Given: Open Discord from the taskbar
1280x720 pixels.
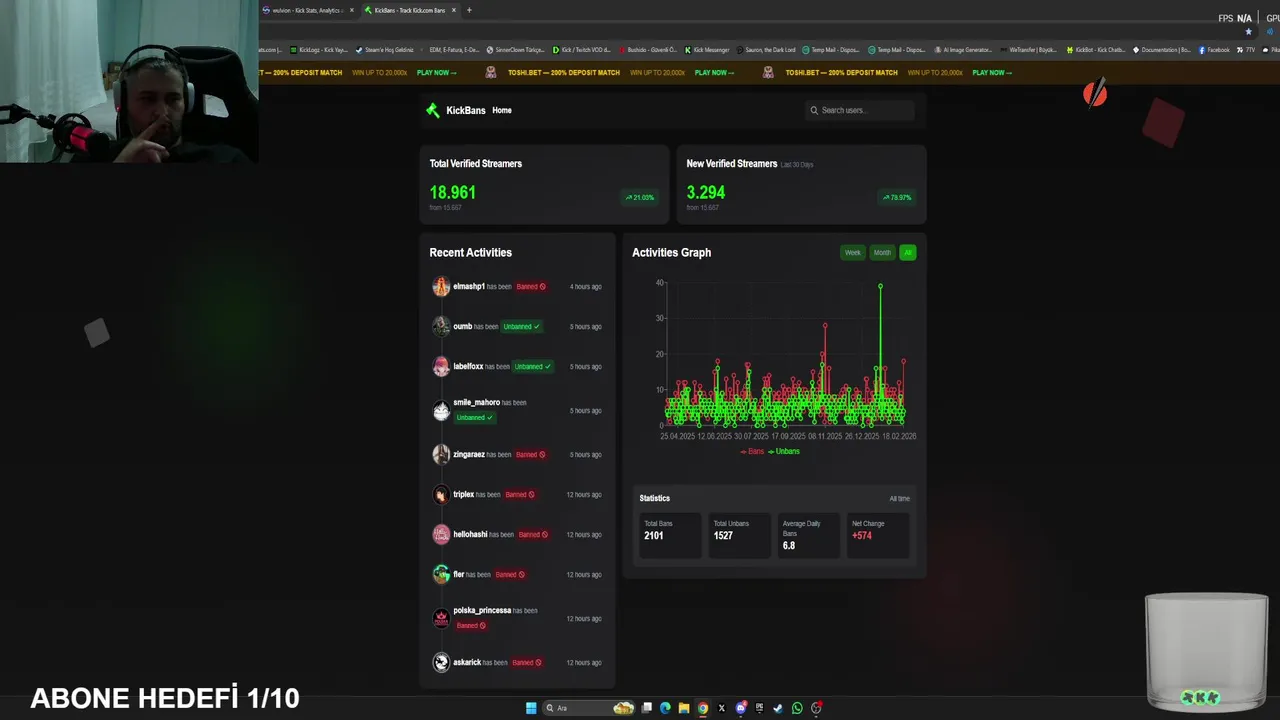Looking at the screenshot, I should click(741, 708).
